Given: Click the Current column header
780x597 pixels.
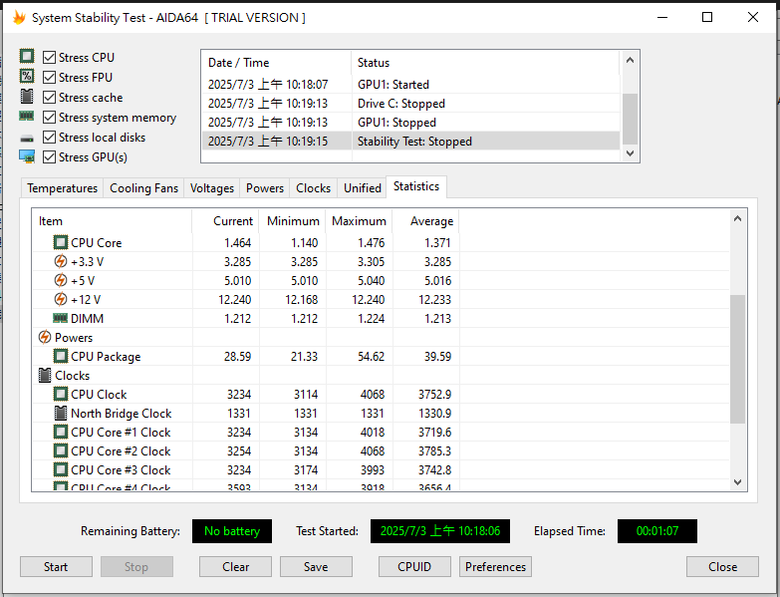Looking at the screenshot, I should point(225,221).
